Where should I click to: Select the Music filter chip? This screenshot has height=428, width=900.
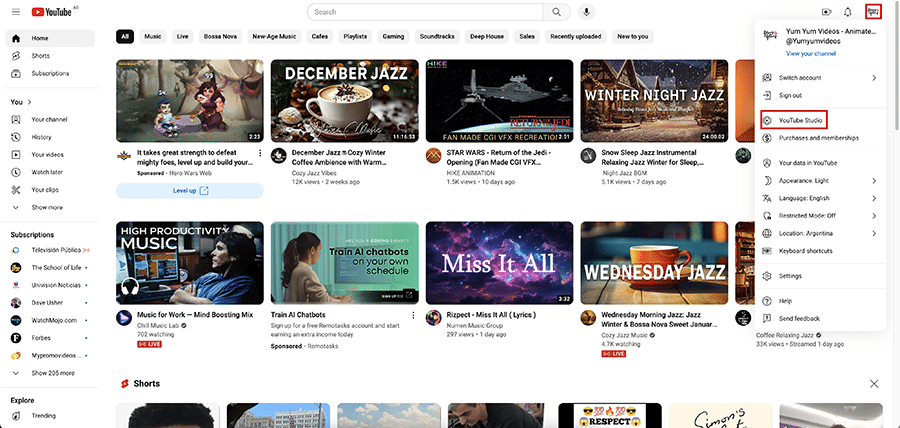[153, 36]
